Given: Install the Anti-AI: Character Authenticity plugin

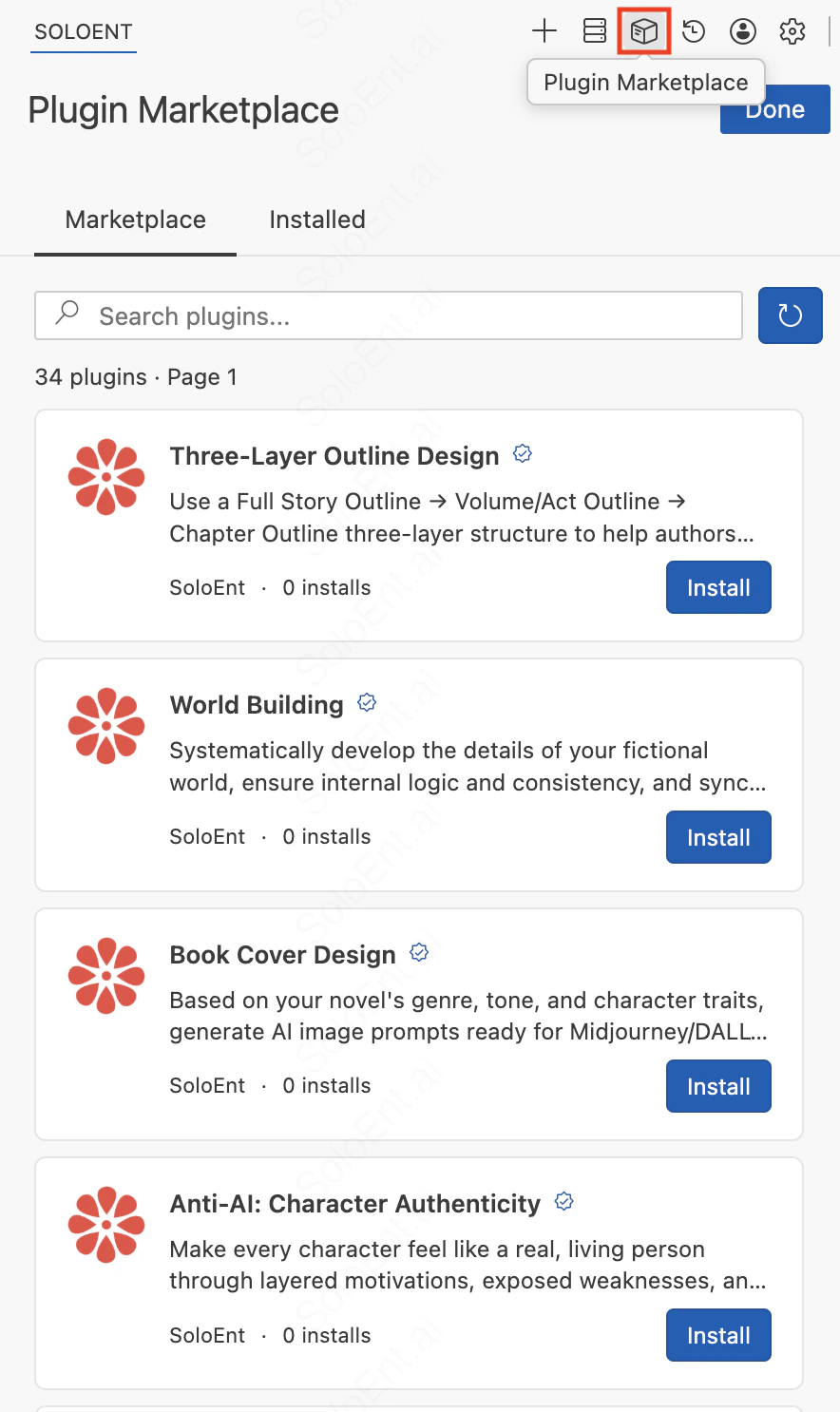Looking at the screenshot, I should click(718, 1335).
